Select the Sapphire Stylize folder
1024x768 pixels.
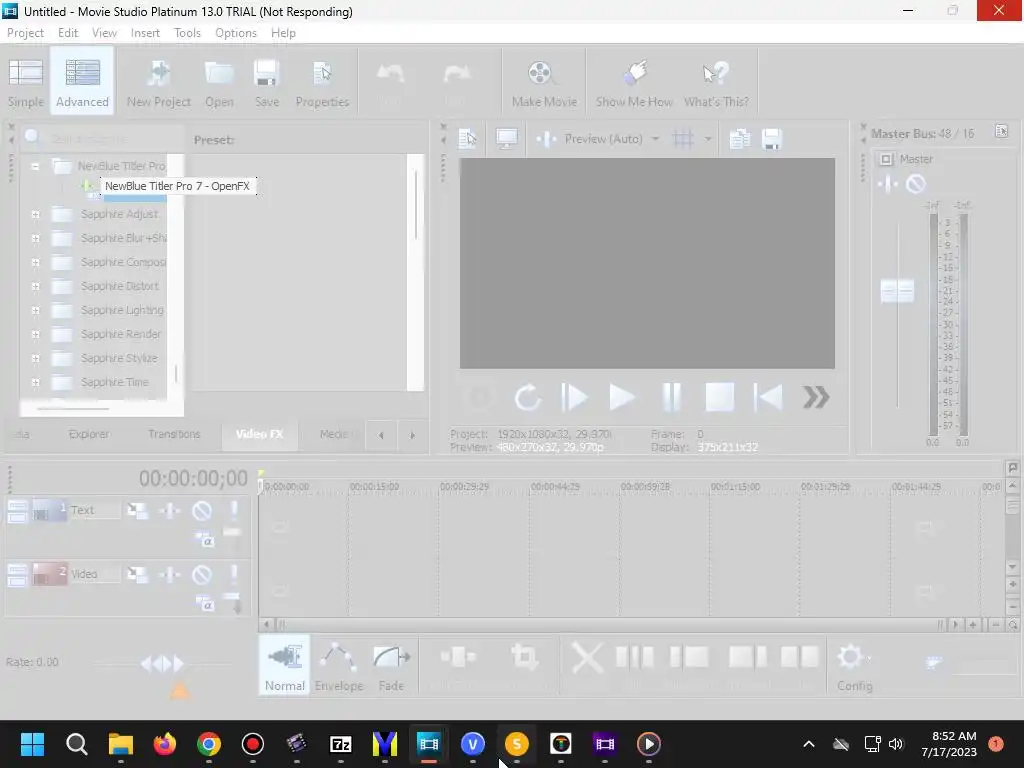click(x=120, y=358)
